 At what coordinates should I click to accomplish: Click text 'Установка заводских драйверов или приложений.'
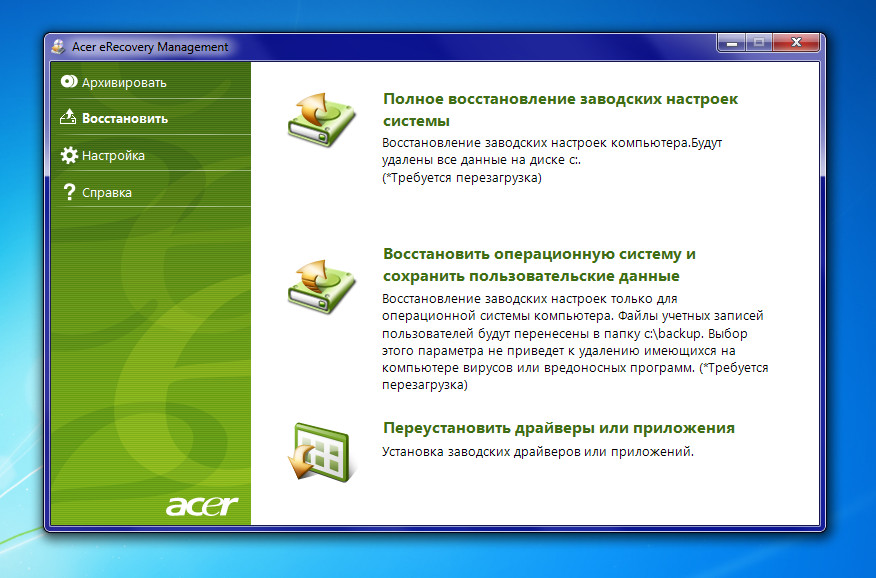pos(537,451)
